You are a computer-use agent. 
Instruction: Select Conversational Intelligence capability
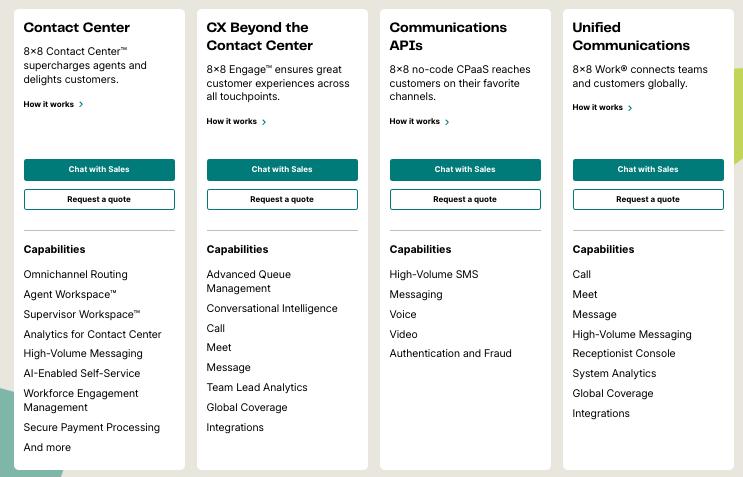pos(272,309)
